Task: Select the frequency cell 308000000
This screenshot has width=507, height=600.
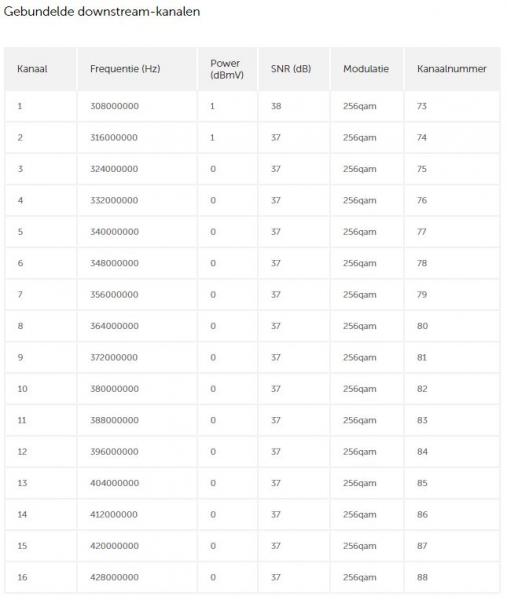Action: [114, 106]
